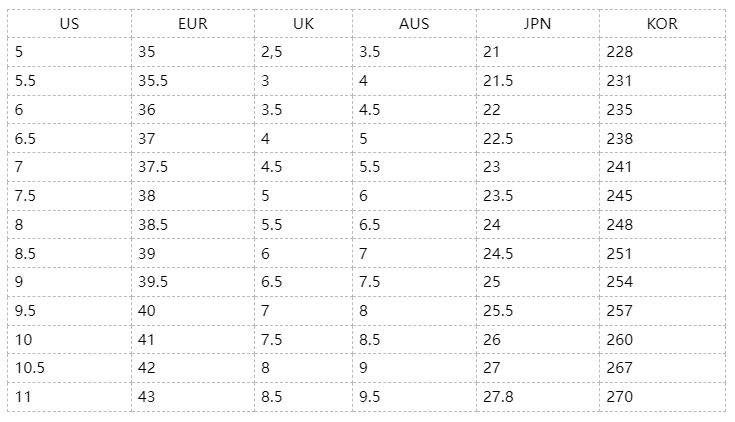
Task: Select the KOR column header
Action: tap(662, 24)
